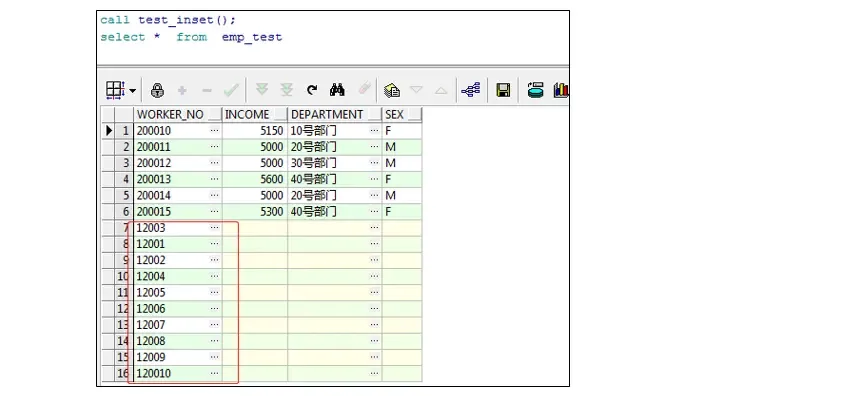The width and height of the screenshot is (851, 396).
Task: Click the small sort box beside DEPARTMENT
Action: [375, 115]
